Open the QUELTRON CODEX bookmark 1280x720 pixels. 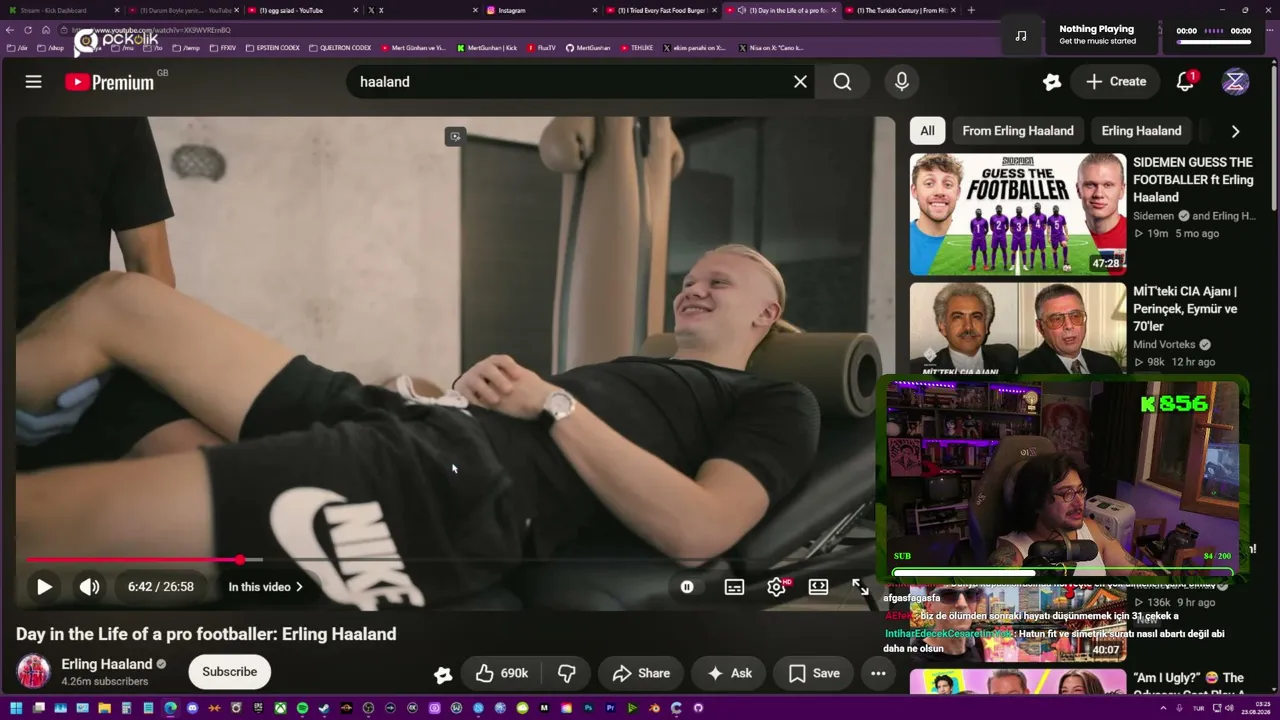tap(340, 48)
